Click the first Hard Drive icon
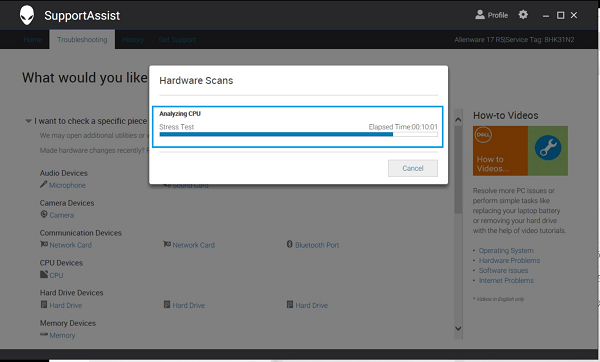The width and height of the screenshot is (600, 362). (x=44, y=305)
